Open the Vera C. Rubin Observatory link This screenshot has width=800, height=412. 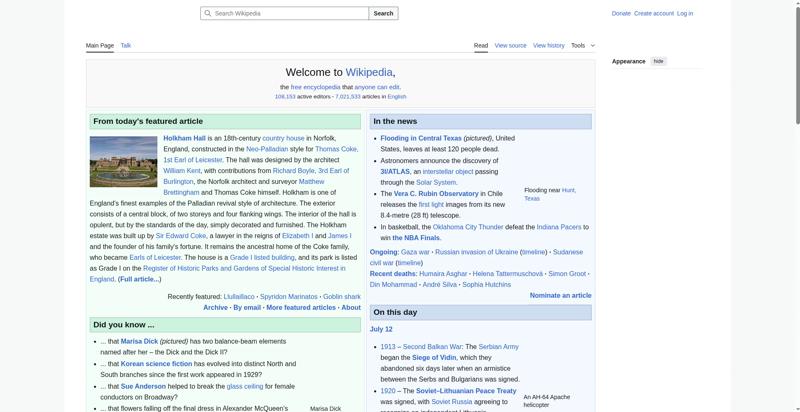[436, 194]
